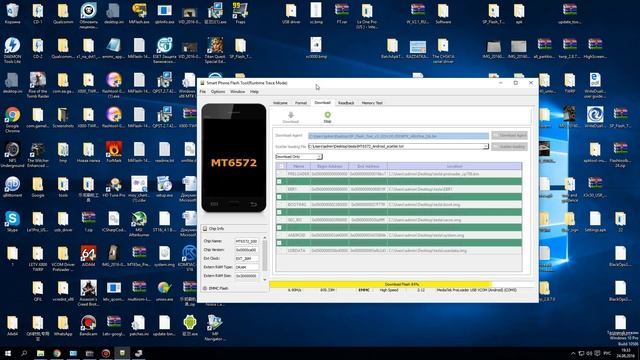Open Chrome from the taskbar
The width and height of the screenshot is (640, 360).
[x=57, y=353]
